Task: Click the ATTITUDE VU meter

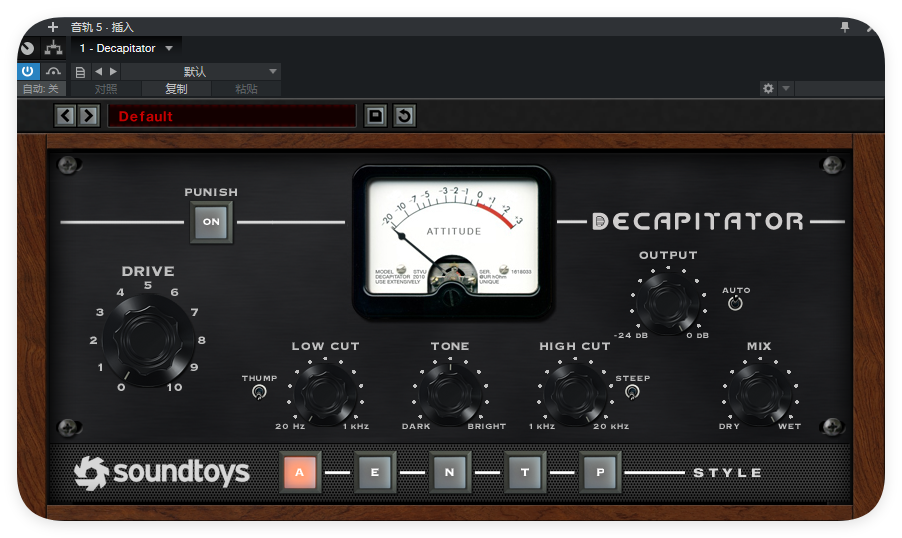Action: pyautogui.click(x=453, y=242)
